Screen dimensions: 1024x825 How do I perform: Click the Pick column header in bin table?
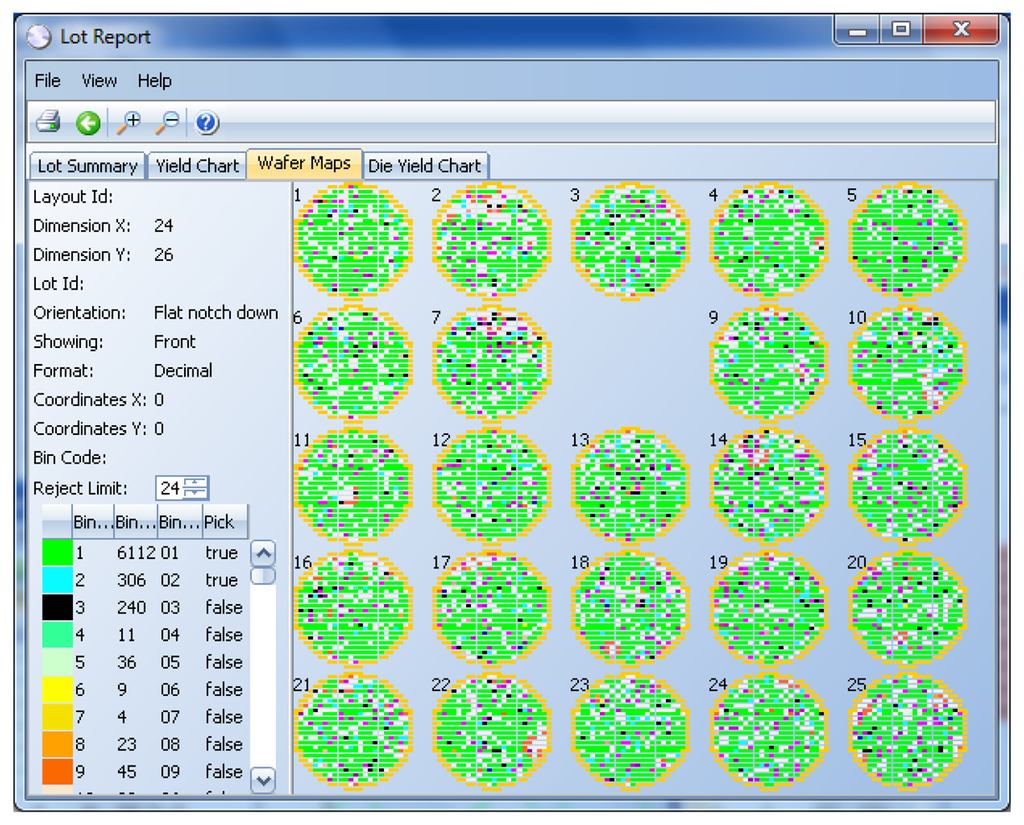pos(220,521)
